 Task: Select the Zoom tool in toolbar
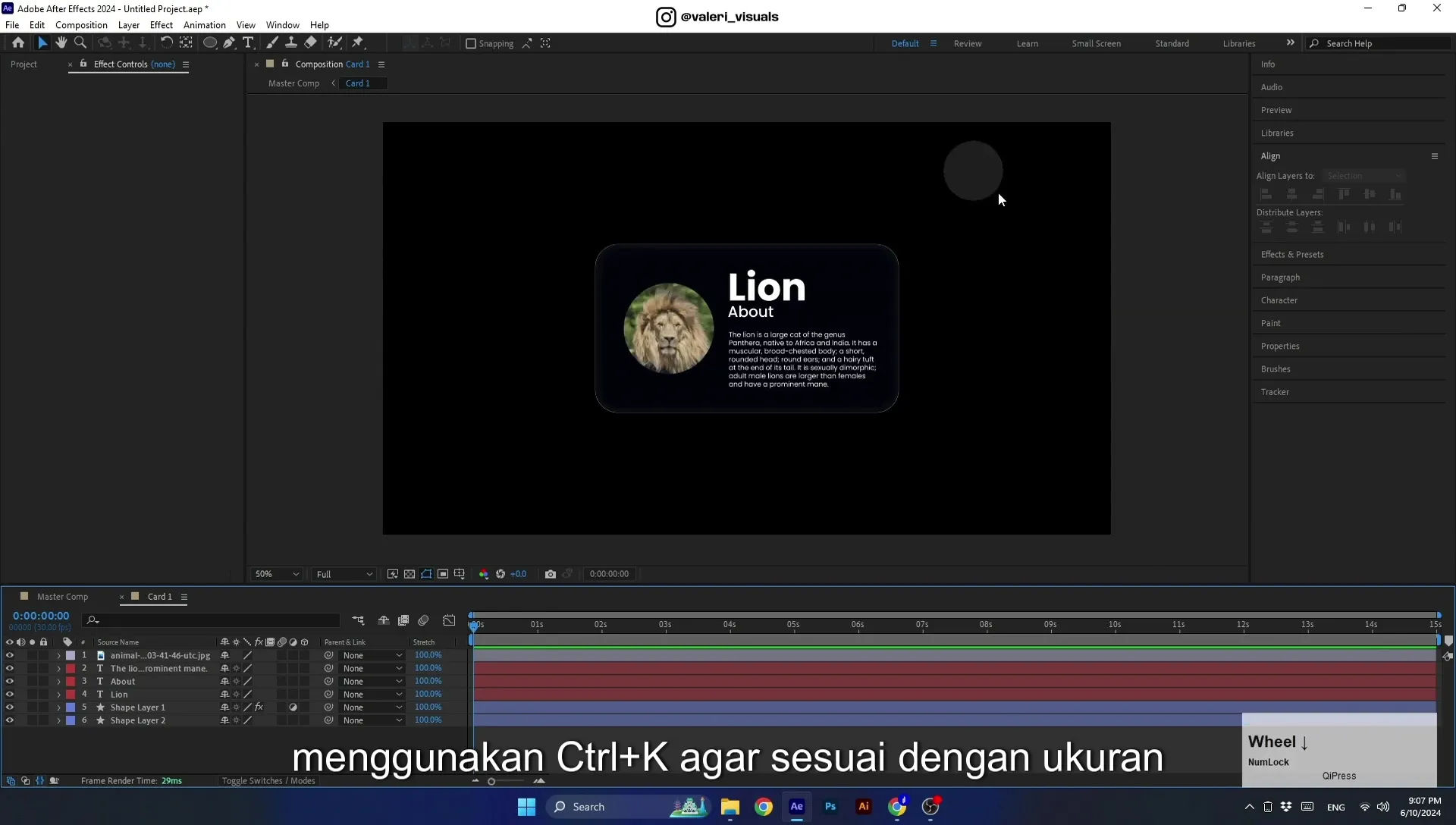coord(80,43)
